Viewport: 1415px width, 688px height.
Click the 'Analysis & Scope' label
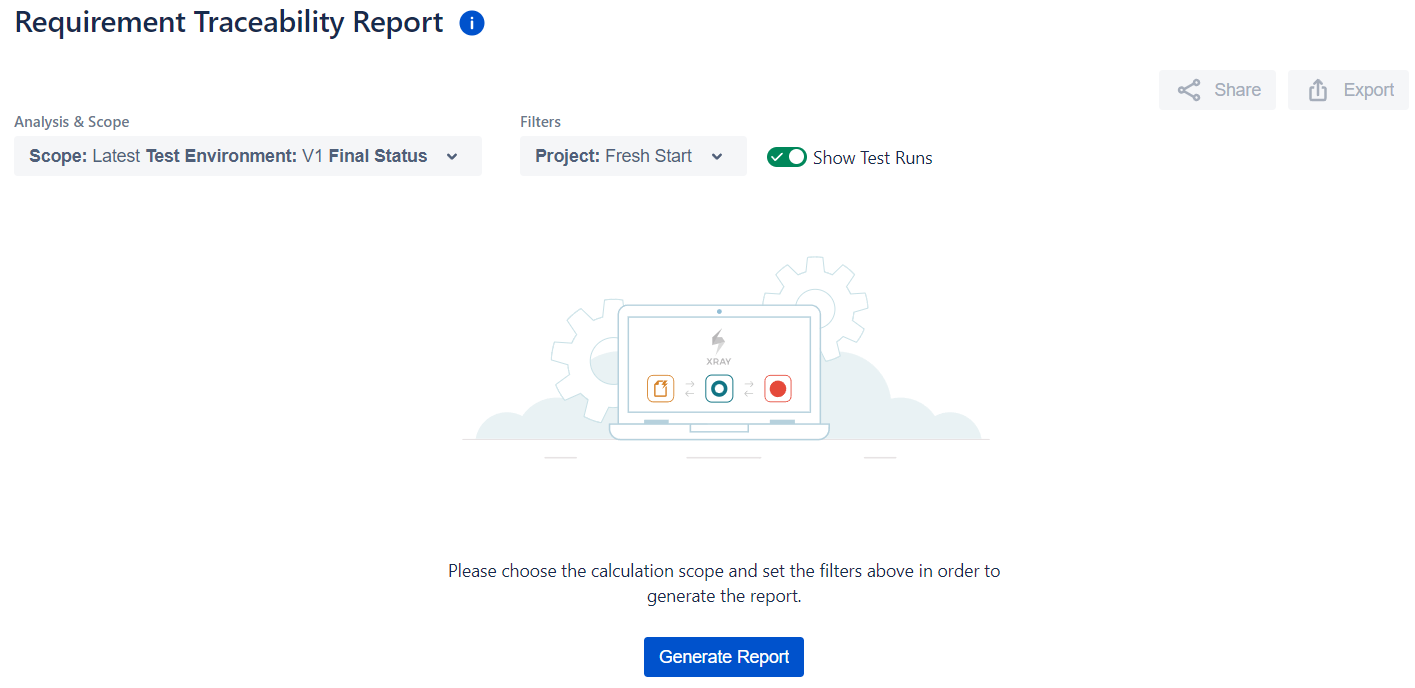click(72, 122)
